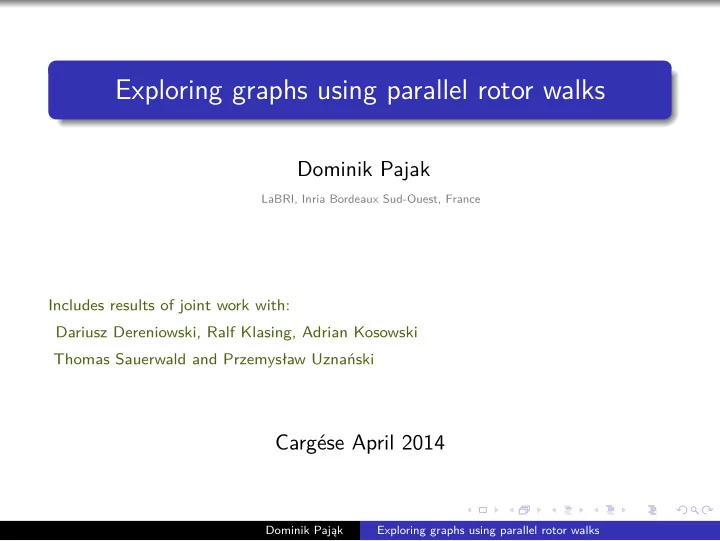Go to the next slide using the right arrow beside the slide icon

(497, 510)
